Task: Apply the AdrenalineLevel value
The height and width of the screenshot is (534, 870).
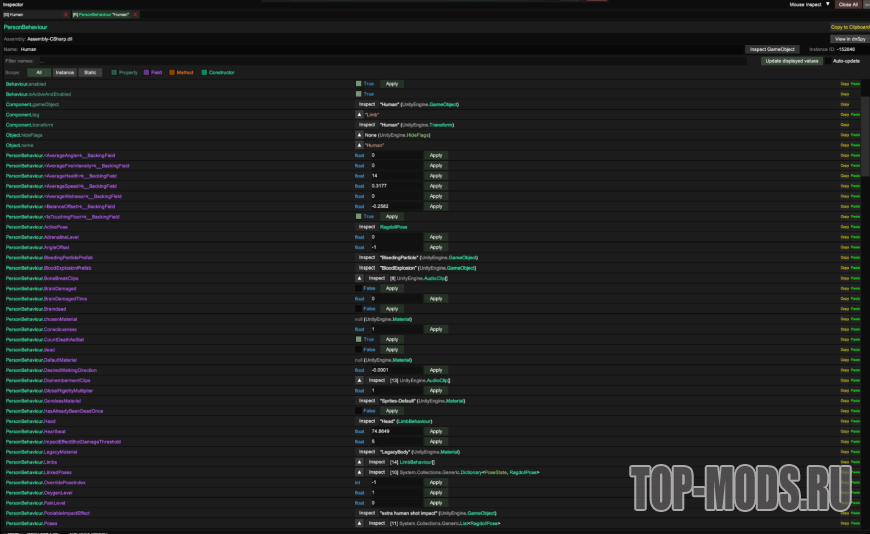Action: pyautogui.click(x=436, y=237)
